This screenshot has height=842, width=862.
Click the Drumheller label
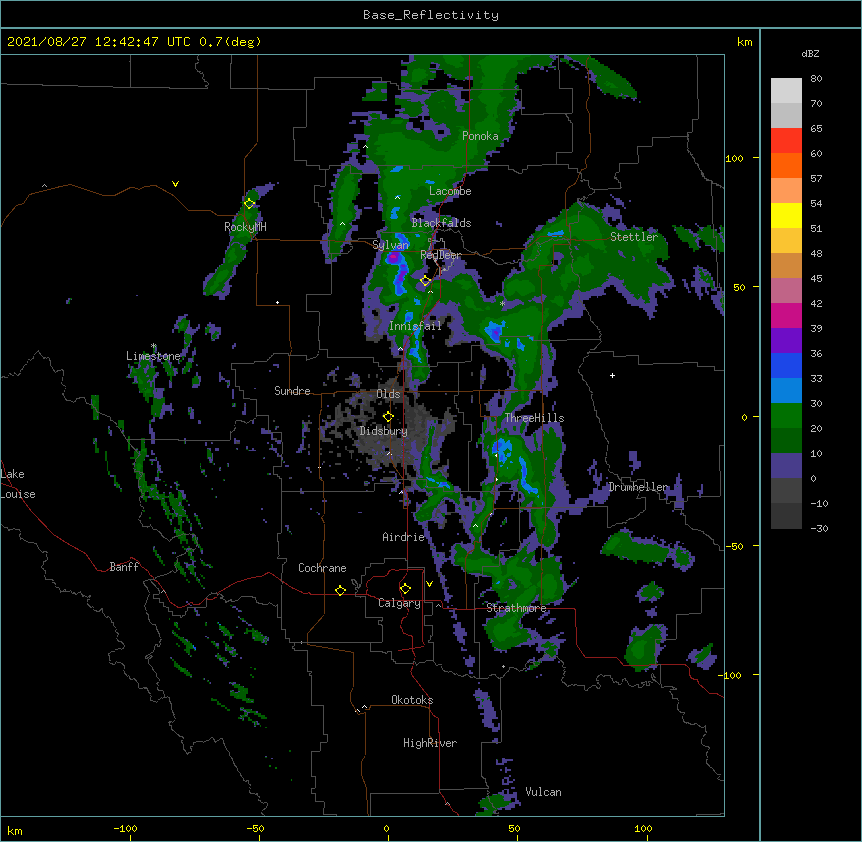click(x=638, y=487)
